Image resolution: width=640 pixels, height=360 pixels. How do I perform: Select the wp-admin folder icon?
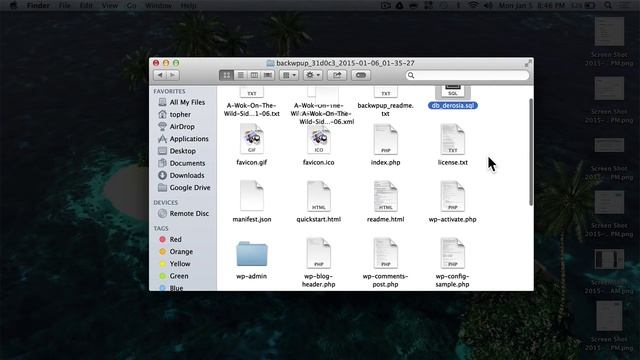point(251,254)
